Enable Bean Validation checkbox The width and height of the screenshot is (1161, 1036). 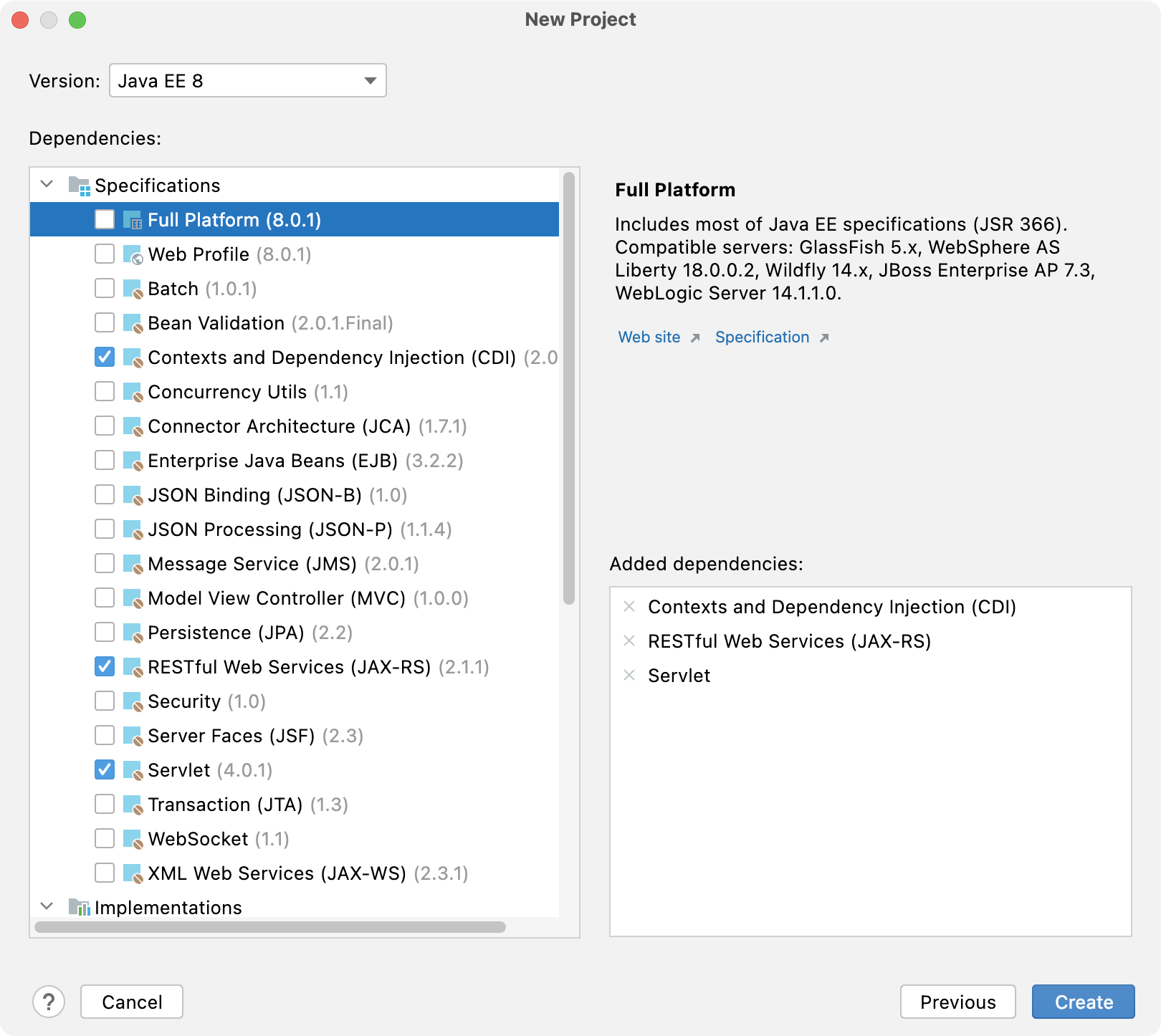[x=105, y=322]
